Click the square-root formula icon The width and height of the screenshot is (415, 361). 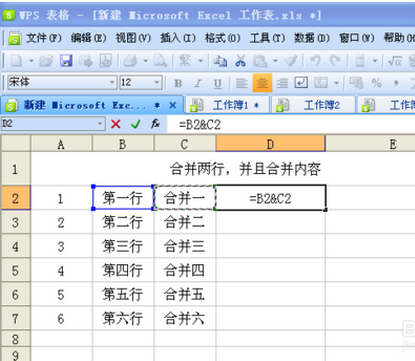tap(395, 61)
